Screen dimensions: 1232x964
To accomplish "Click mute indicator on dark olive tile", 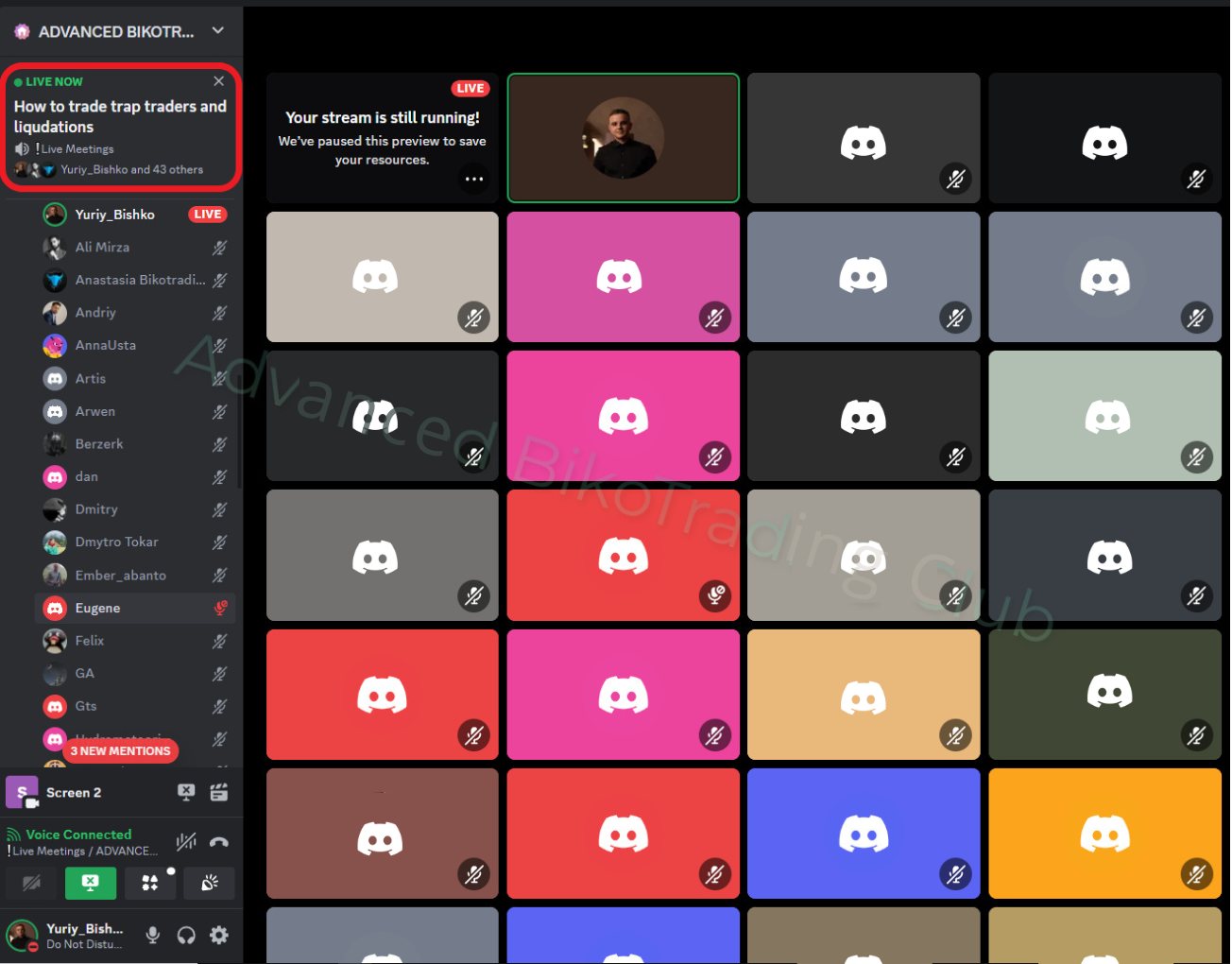I will tap(1197, 735).
